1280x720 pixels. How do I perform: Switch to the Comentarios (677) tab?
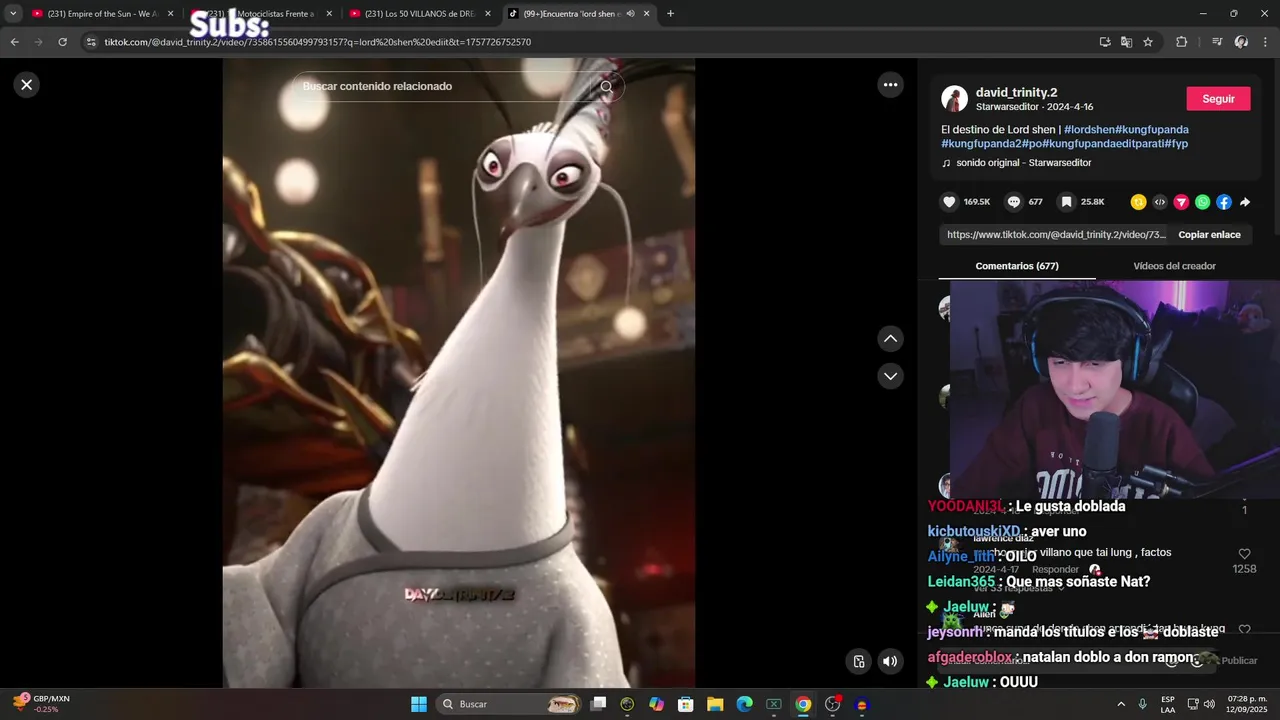click(1017, 266)
